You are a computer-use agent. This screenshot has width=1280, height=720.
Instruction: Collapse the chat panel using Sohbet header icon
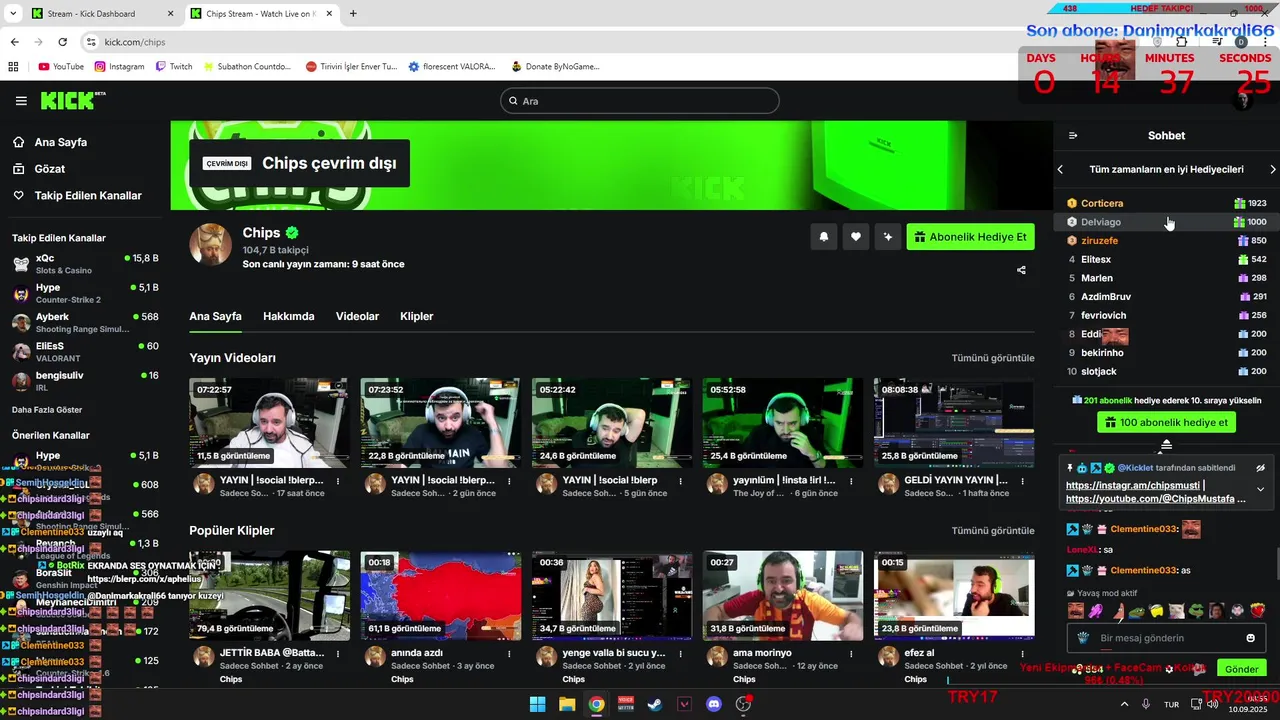point(1073,135)
